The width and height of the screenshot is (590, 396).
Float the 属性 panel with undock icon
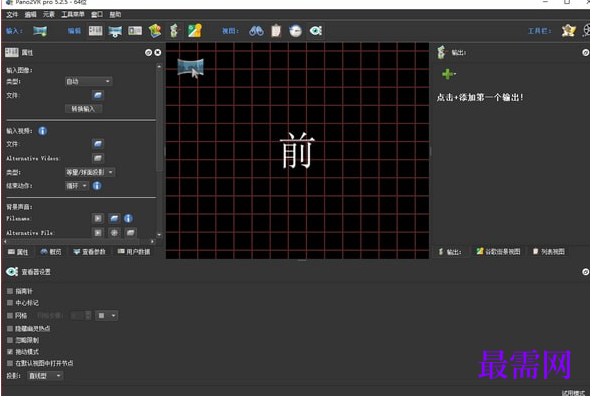coord(148,53)
